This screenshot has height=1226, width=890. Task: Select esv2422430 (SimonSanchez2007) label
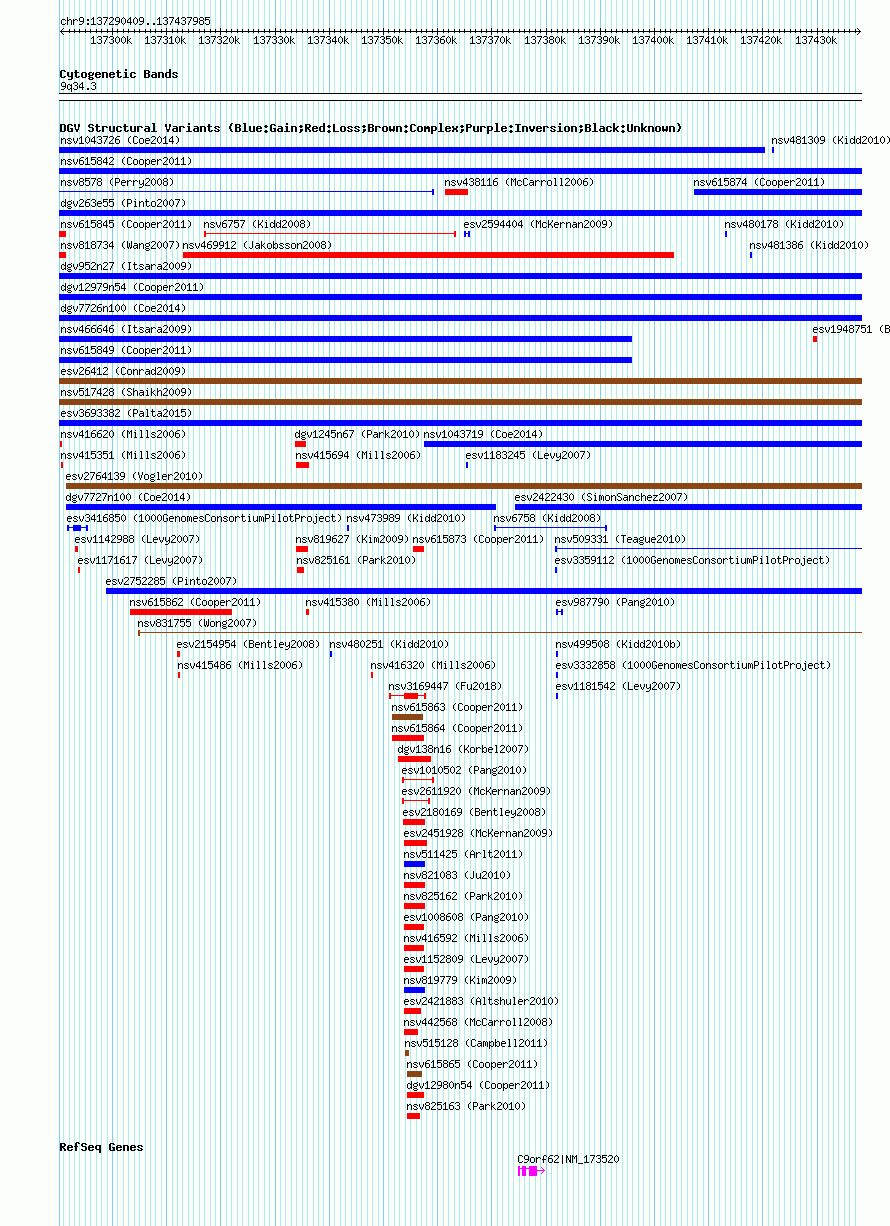pos(602,497)
